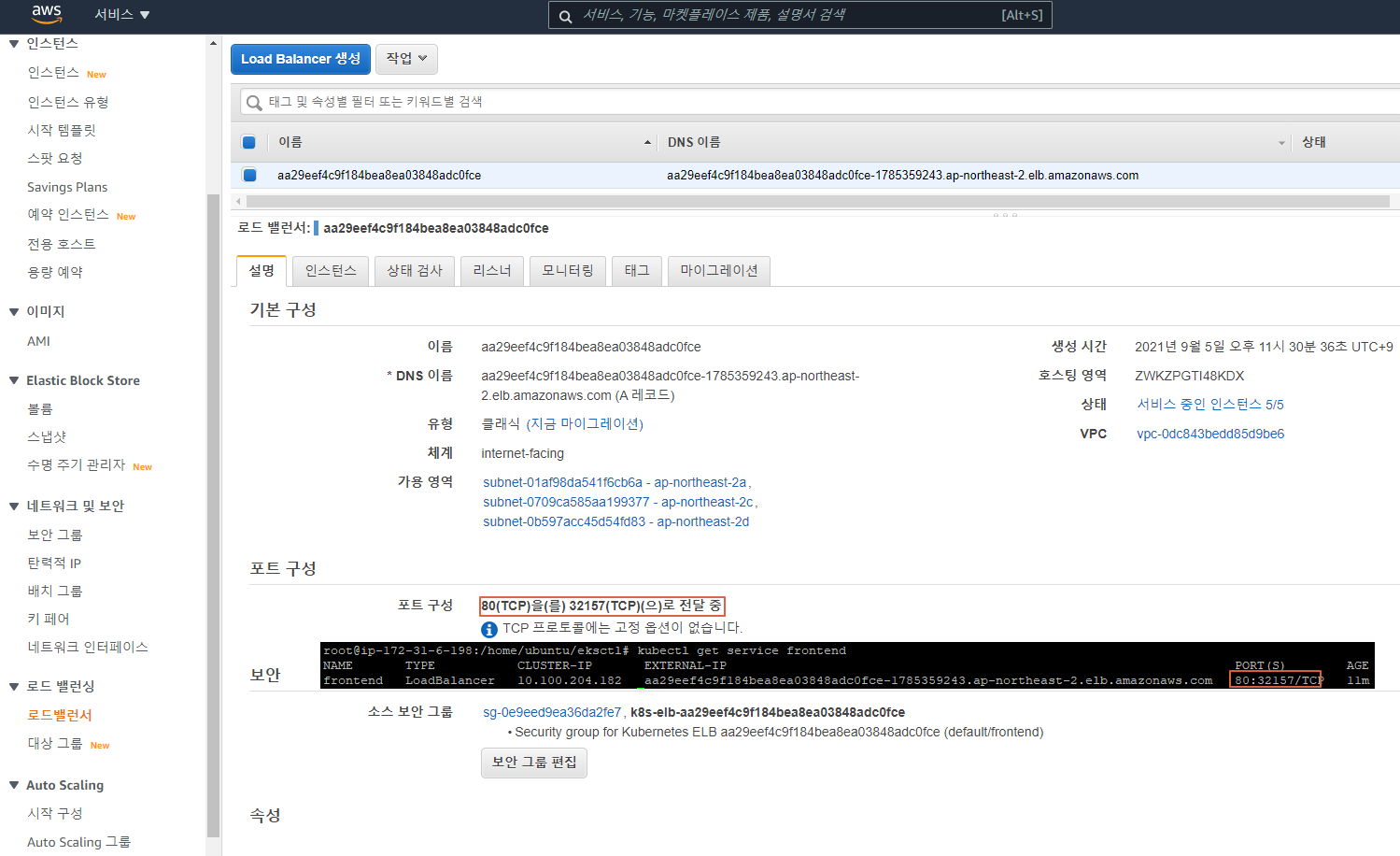This screenshot has width=1400, height=856.
Task: Open 탄력적 IP in sidebar
Action: [54, 564]
